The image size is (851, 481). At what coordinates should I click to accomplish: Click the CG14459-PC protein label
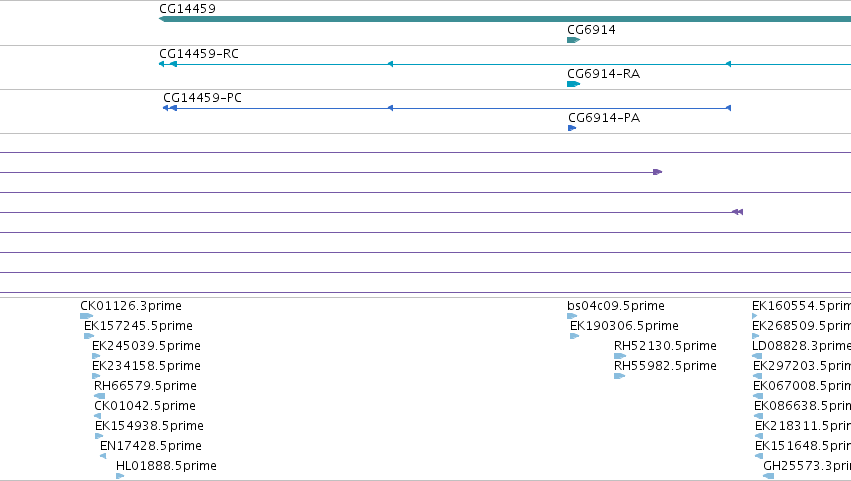click(x=202, y=98)
